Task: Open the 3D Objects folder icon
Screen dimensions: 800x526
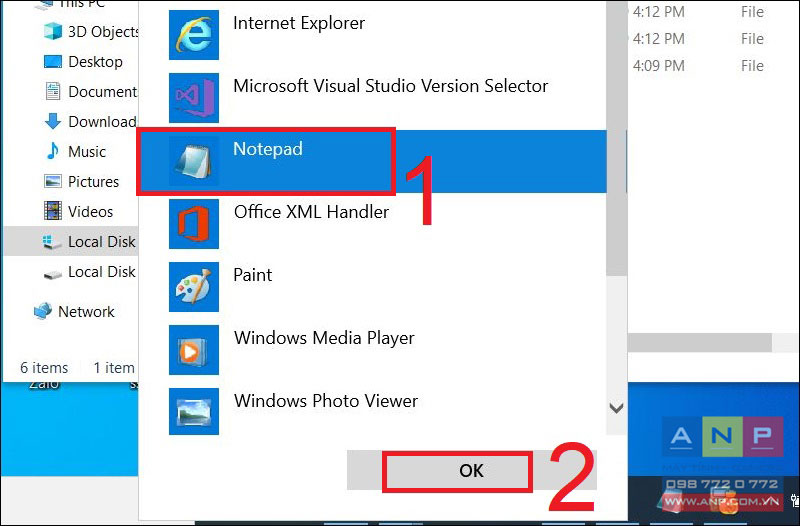Action: (x=53, y=31)
